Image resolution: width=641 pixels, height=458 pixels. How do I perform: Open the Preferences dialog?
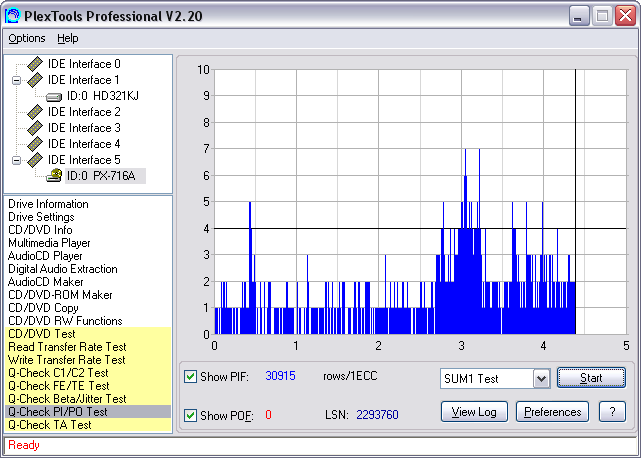552,412
